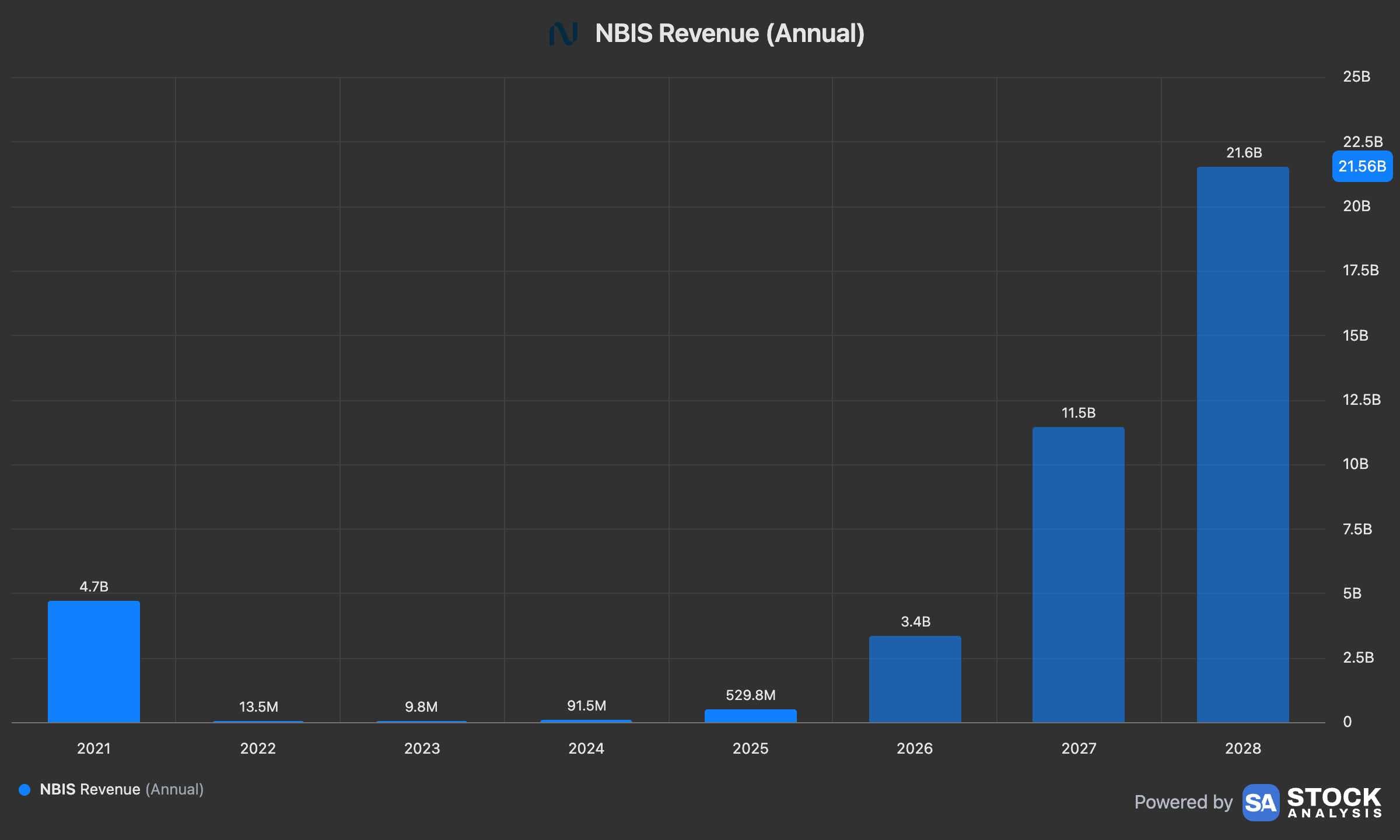Click the 12.5B y-axis label
The image size is (1400, 840).
click(1362, 400)
